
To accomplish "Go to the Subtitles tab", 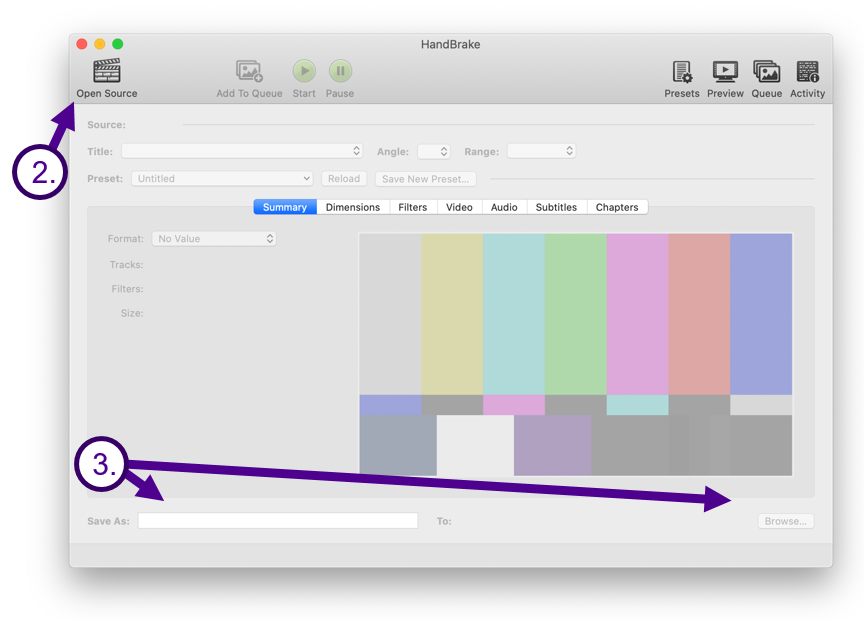I will pos(556,207).
